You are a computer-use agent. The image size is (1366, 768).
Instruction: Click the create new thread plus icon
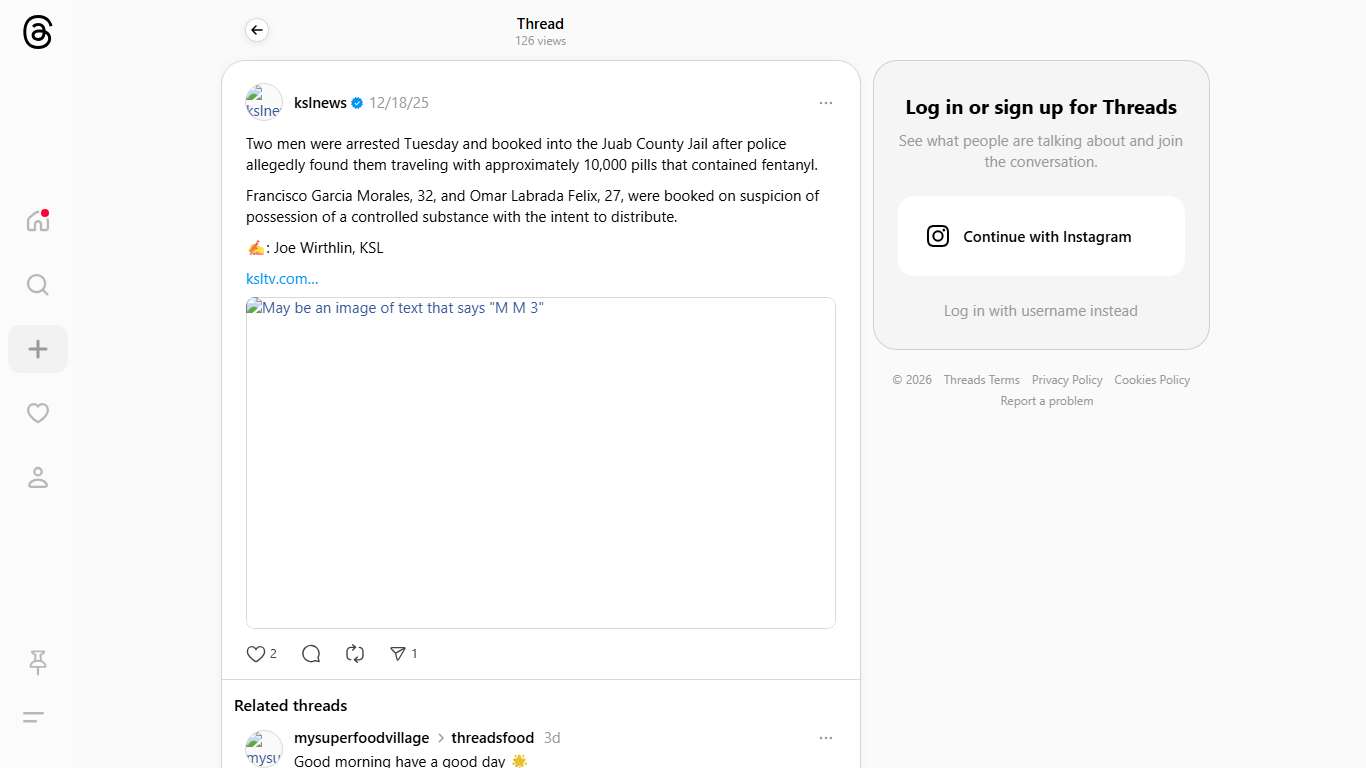point(38,349)
